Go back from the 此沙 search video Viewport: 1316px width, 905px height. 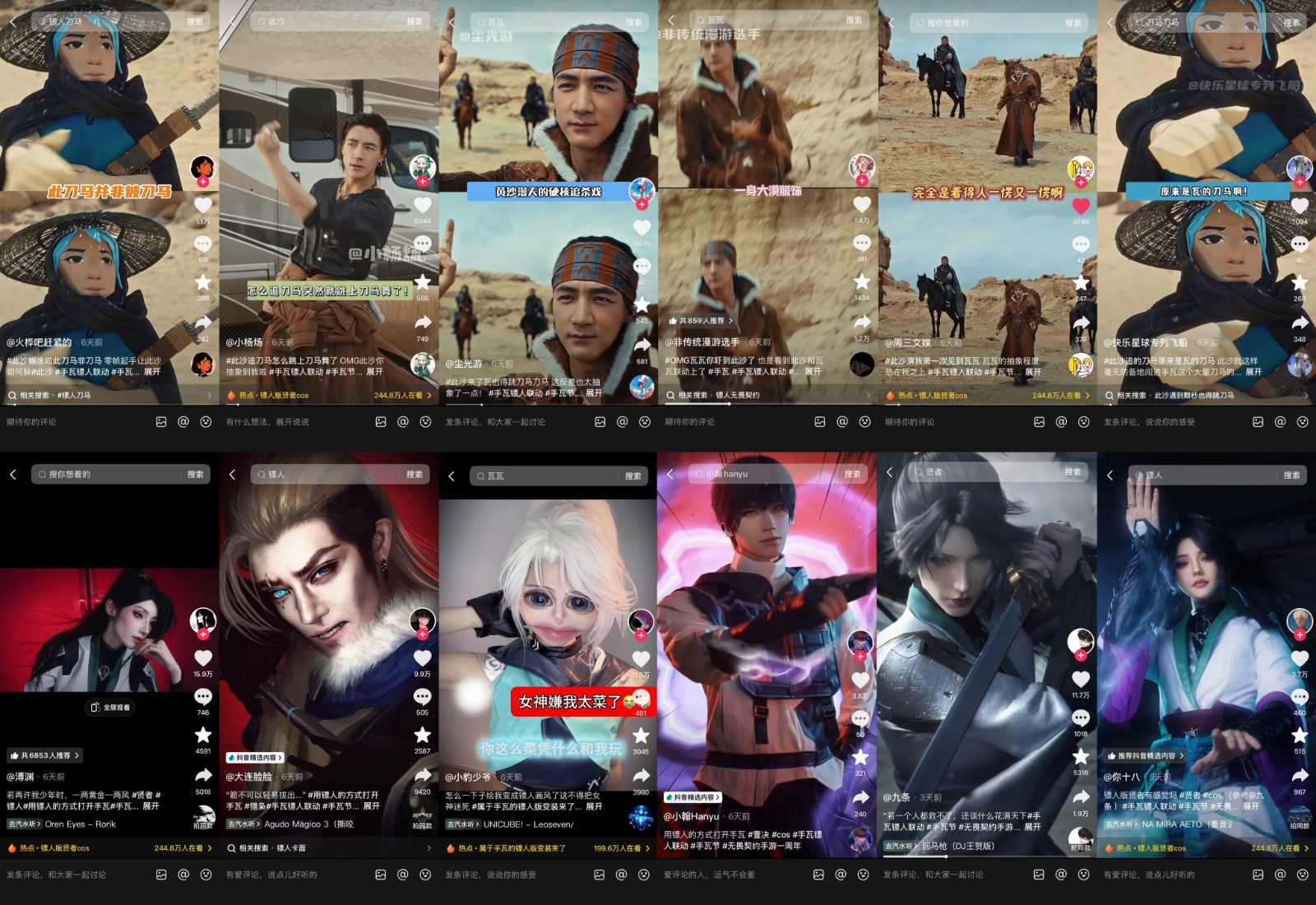[233, 21]
